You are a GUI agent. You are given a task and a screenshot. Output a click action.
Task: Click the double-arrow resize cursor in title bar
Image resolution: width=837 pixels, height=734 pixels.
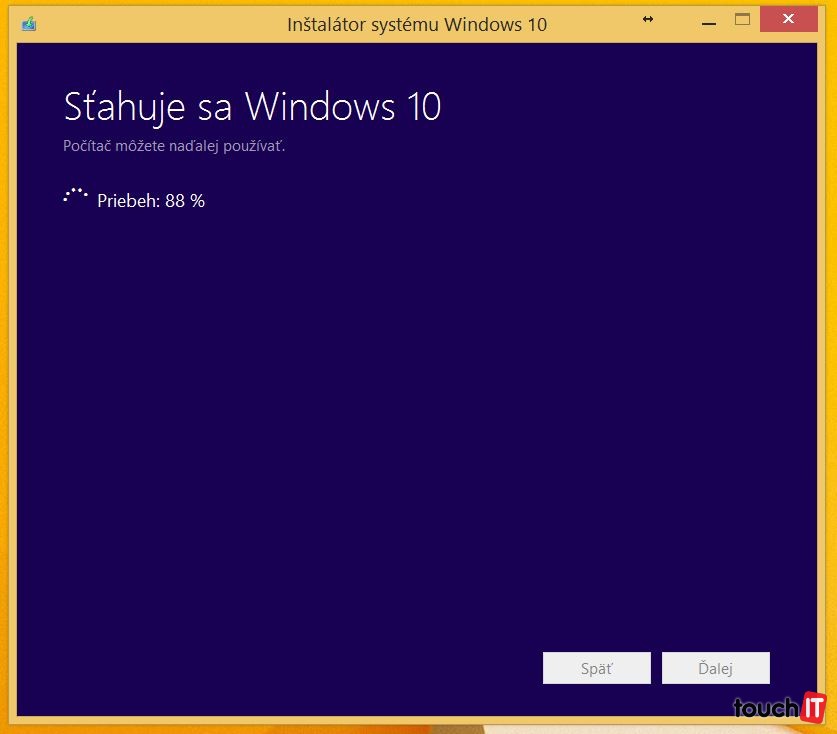[648, 19]
